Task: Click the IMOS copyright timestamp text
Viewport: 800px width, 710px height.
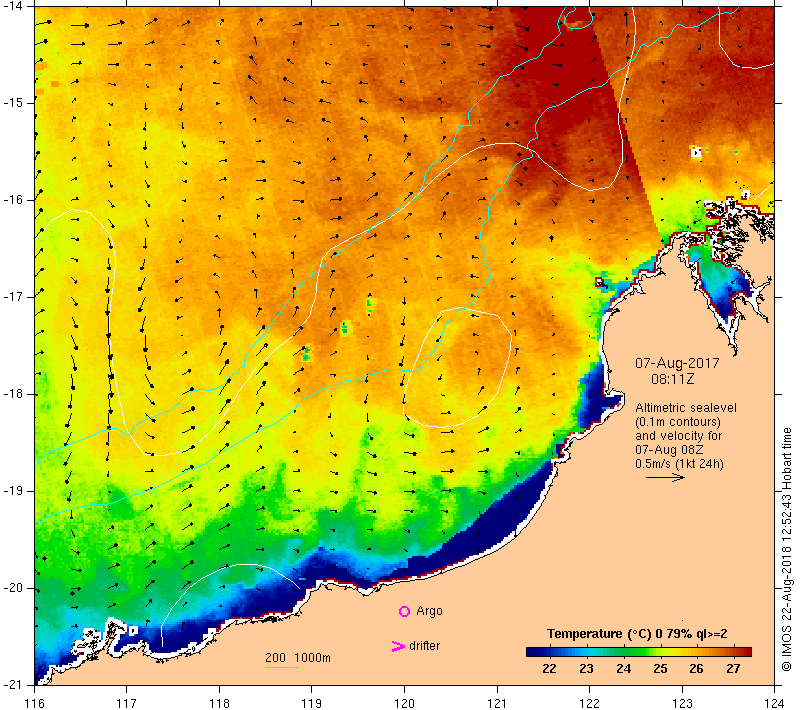Action: pos(786,549)
